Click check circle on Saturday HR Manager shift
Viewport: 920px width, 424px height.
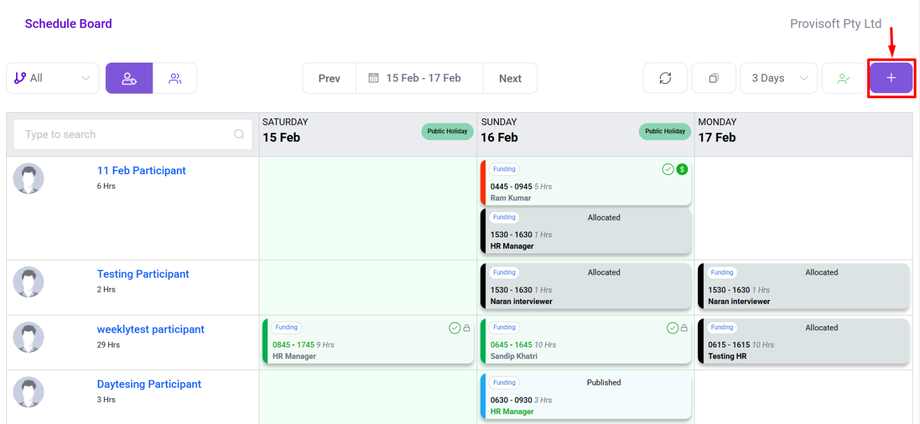[x=454, y=328]
